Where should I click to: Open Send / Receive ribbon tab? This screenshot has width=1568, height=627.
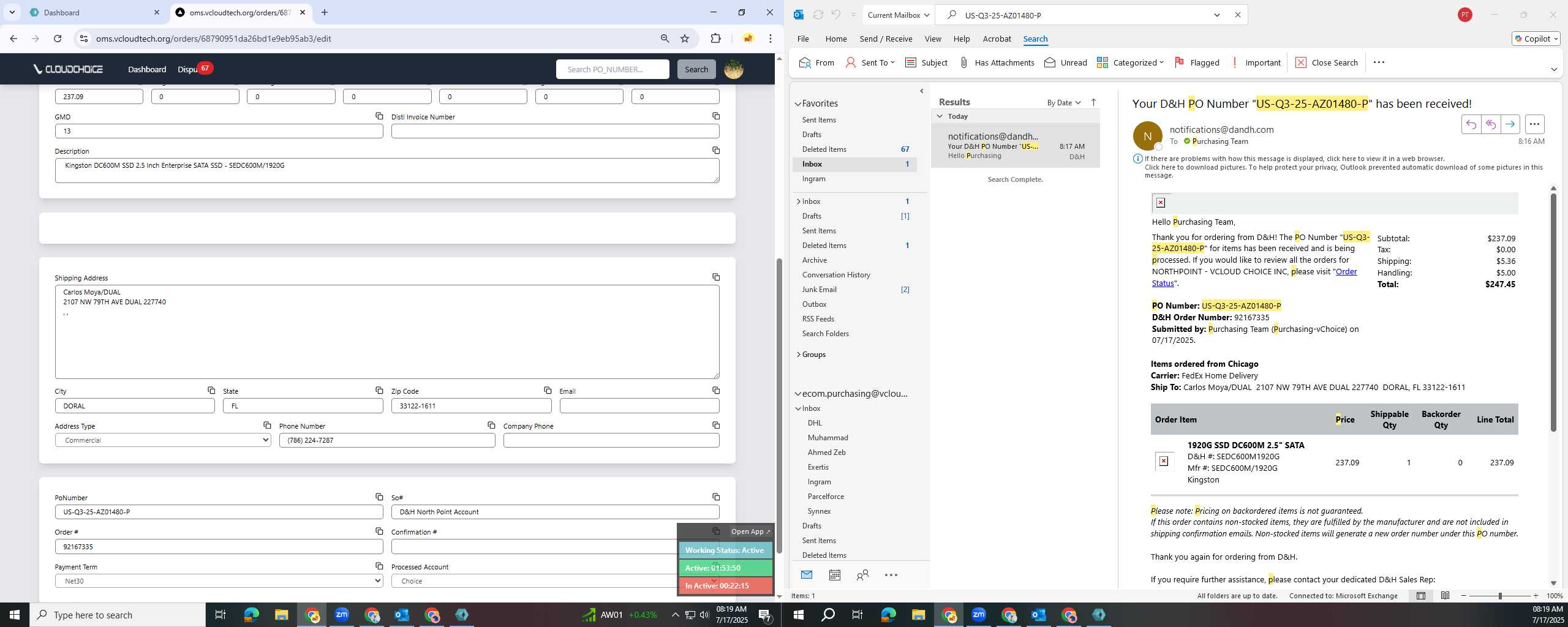pos(886,39)
